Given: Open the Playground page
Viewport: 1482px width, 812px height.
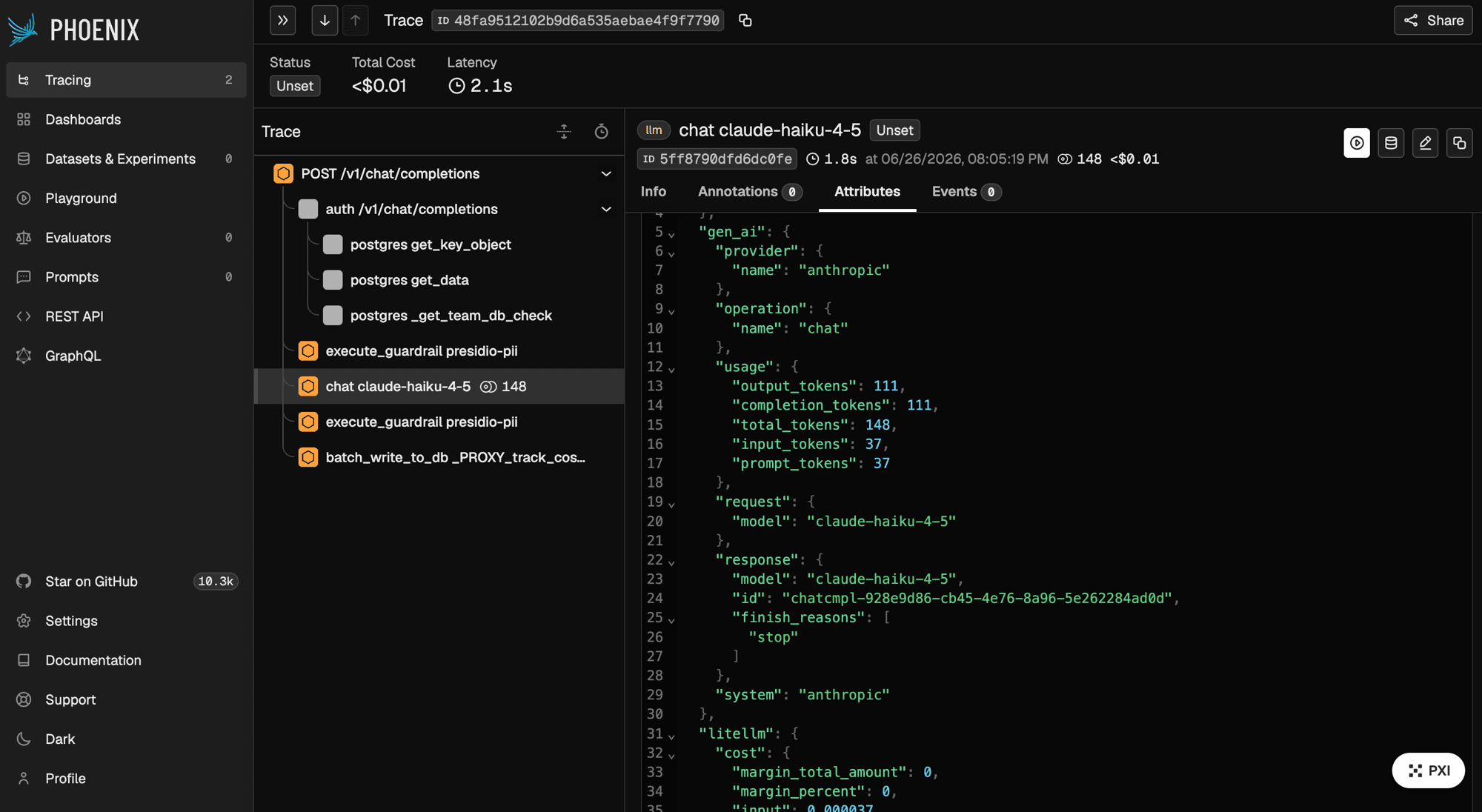Looking at the screenshot, I should pyautogui.click(x=126, y=198).
